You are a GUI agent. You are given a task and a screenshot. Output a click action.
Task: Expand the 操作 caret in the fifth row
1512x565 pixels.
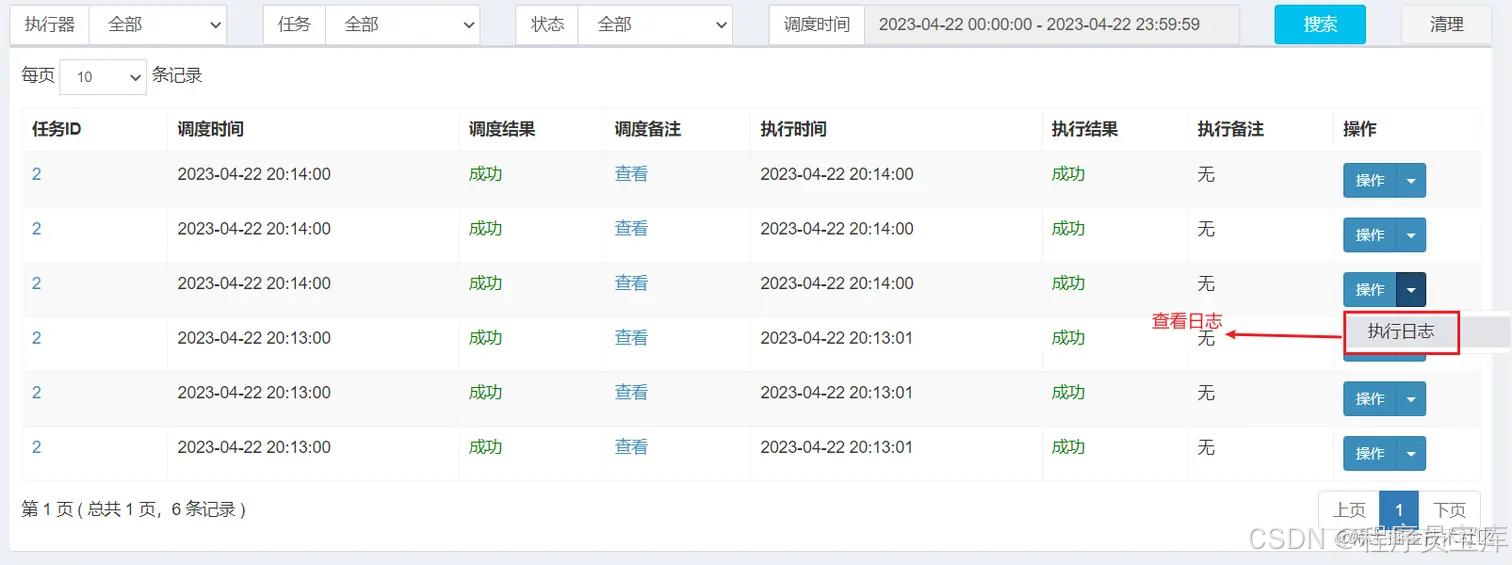1411,399
